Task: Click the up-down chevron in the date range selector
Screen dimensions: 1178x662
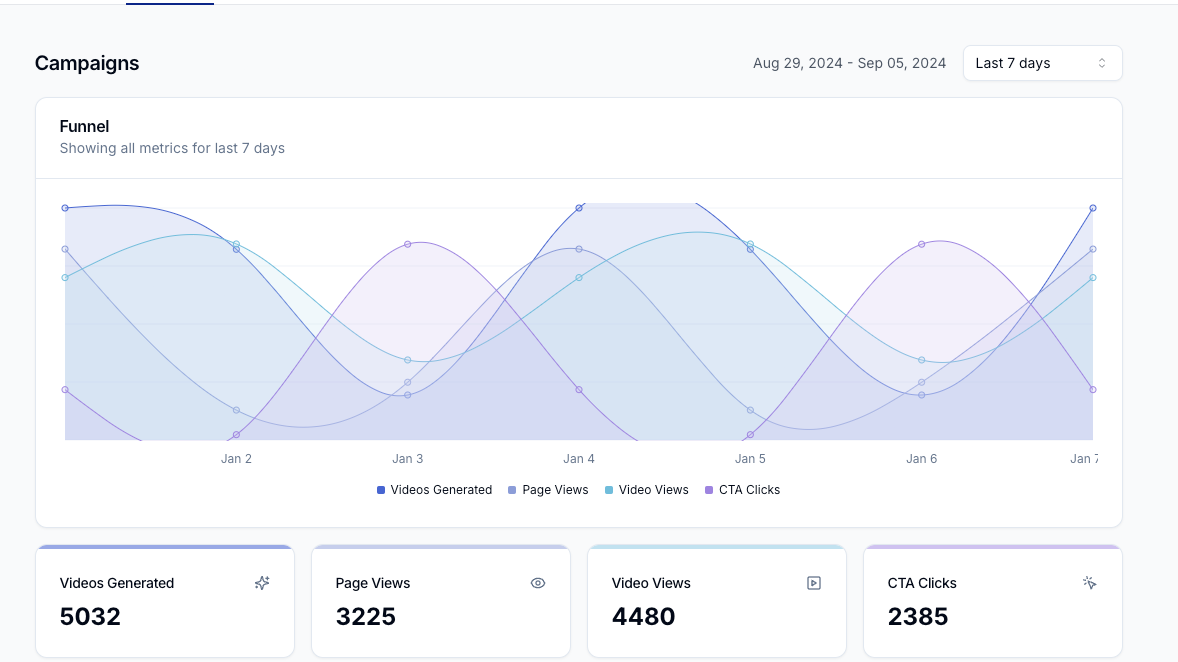Action: pos(1102,63)
